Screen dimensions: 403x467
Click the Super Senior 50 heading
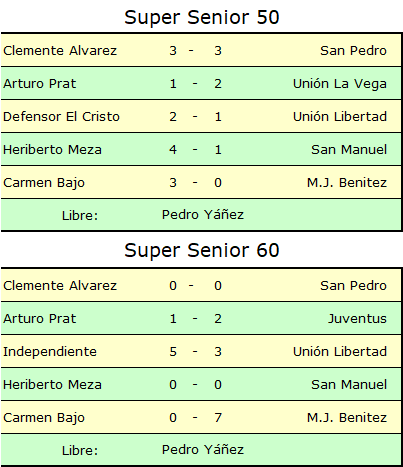[x=202, y=17]
